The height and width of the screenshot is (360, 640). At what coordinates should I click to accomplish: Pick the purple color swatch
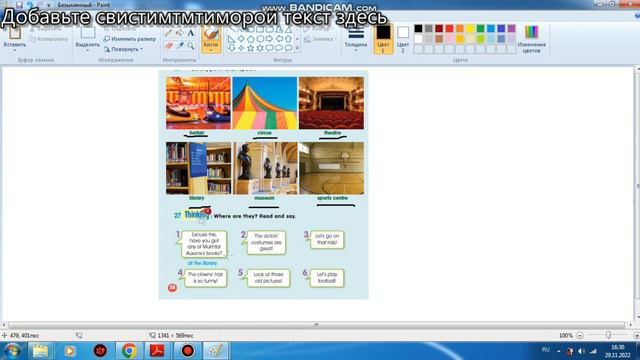point(511,29)
